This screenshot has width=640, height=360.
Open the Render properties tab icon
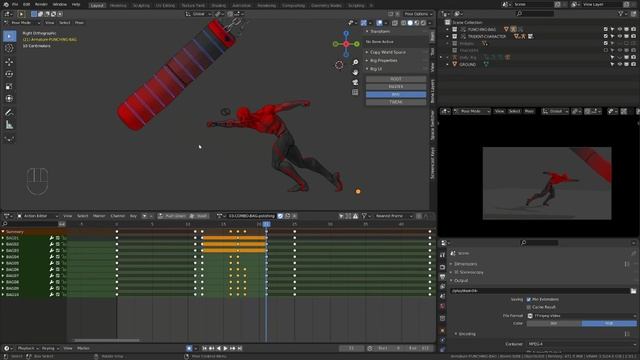pos(442,267)
